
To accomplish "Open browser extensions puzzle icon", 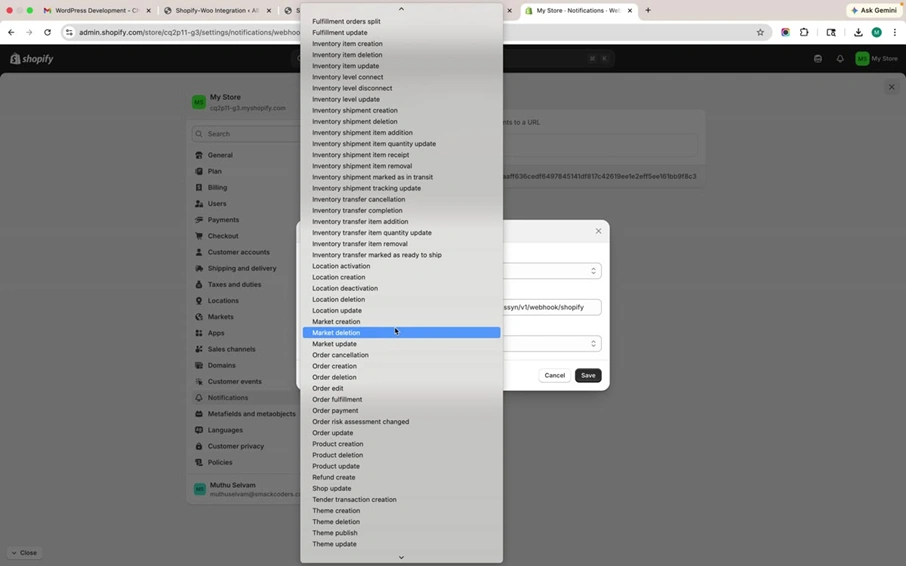I will pyautogui.click(x=804, y=32).
